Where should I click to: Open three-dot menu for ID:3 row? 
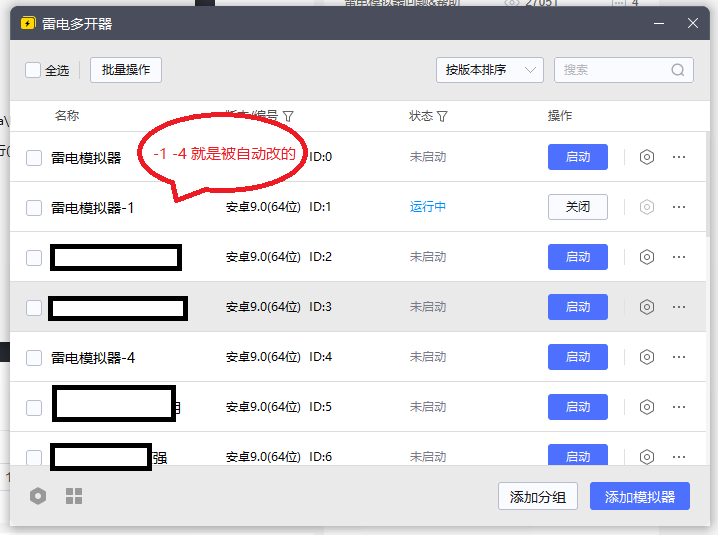679,307
